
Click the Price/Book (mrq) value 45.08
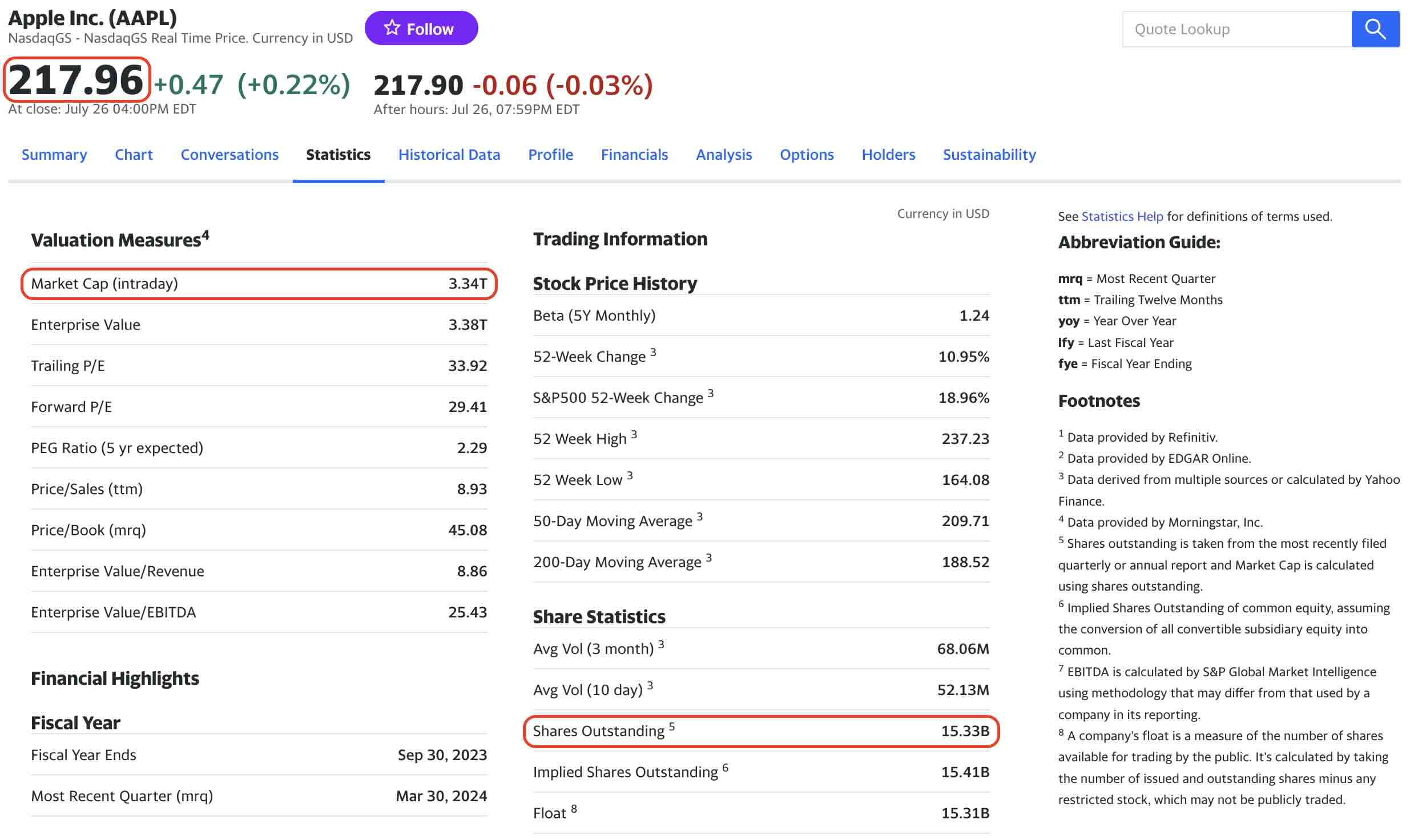[x=468, y=530]
